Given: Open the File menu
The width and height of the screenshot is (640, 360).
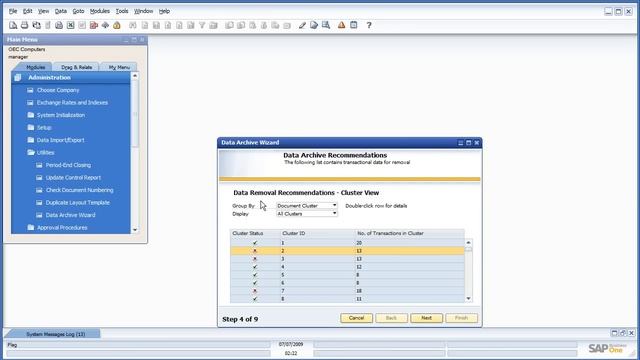Looking at the screenshot, I should click(x=13, y=11).
